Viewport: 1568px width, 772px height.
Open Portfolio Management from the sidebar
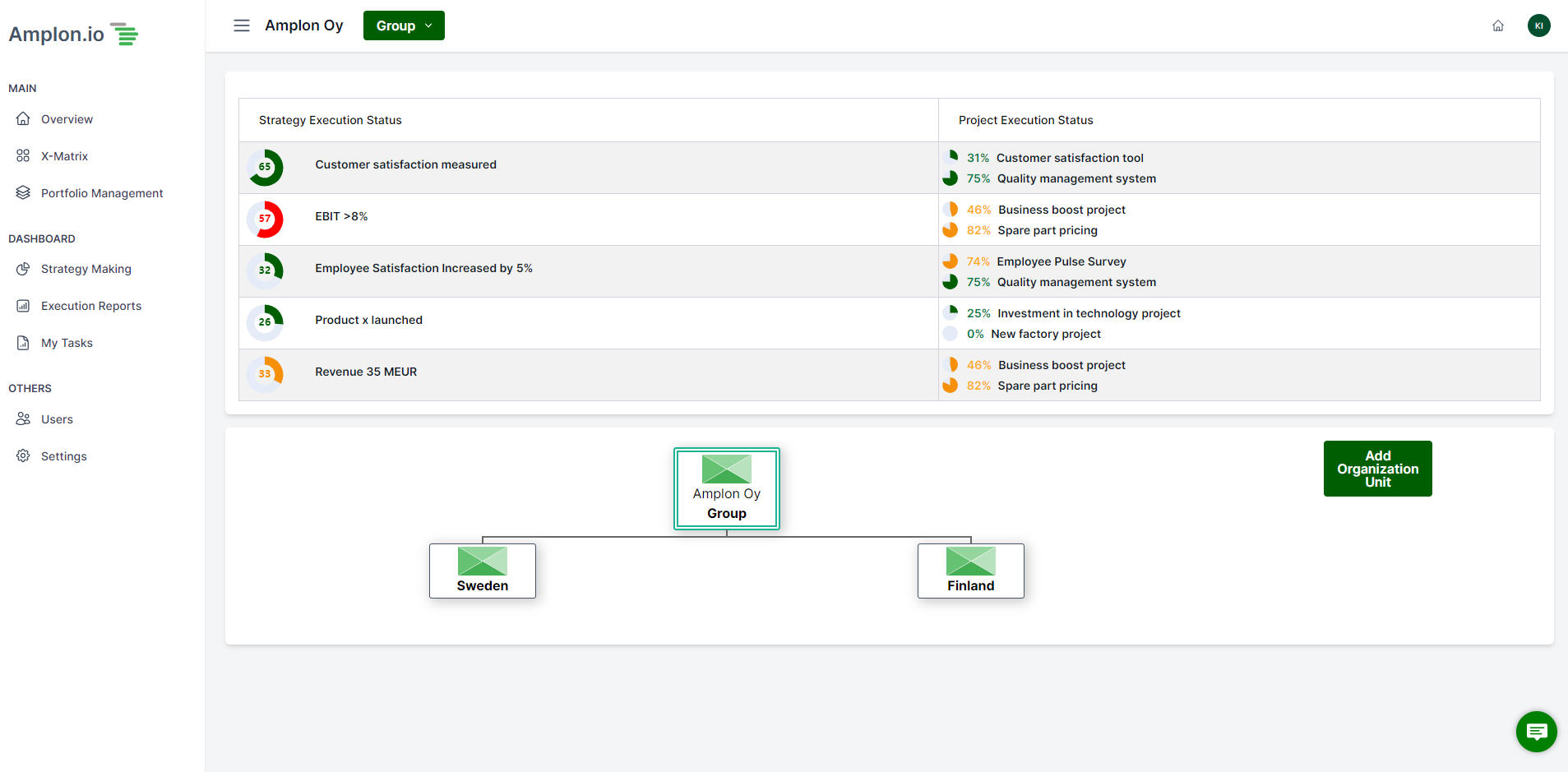coord(23,192)
